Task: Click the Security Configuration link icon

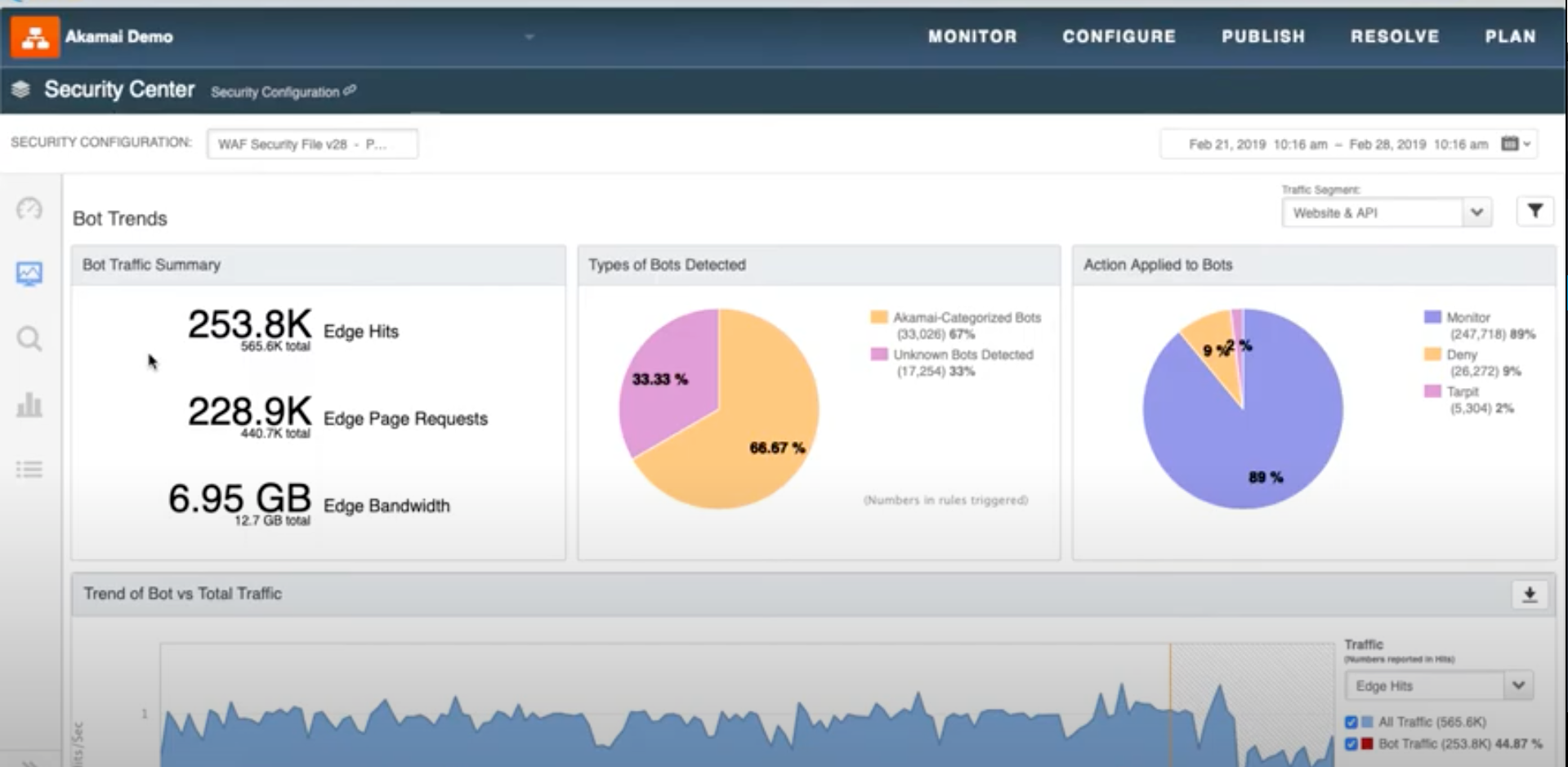Action: (x=350, y=91)
